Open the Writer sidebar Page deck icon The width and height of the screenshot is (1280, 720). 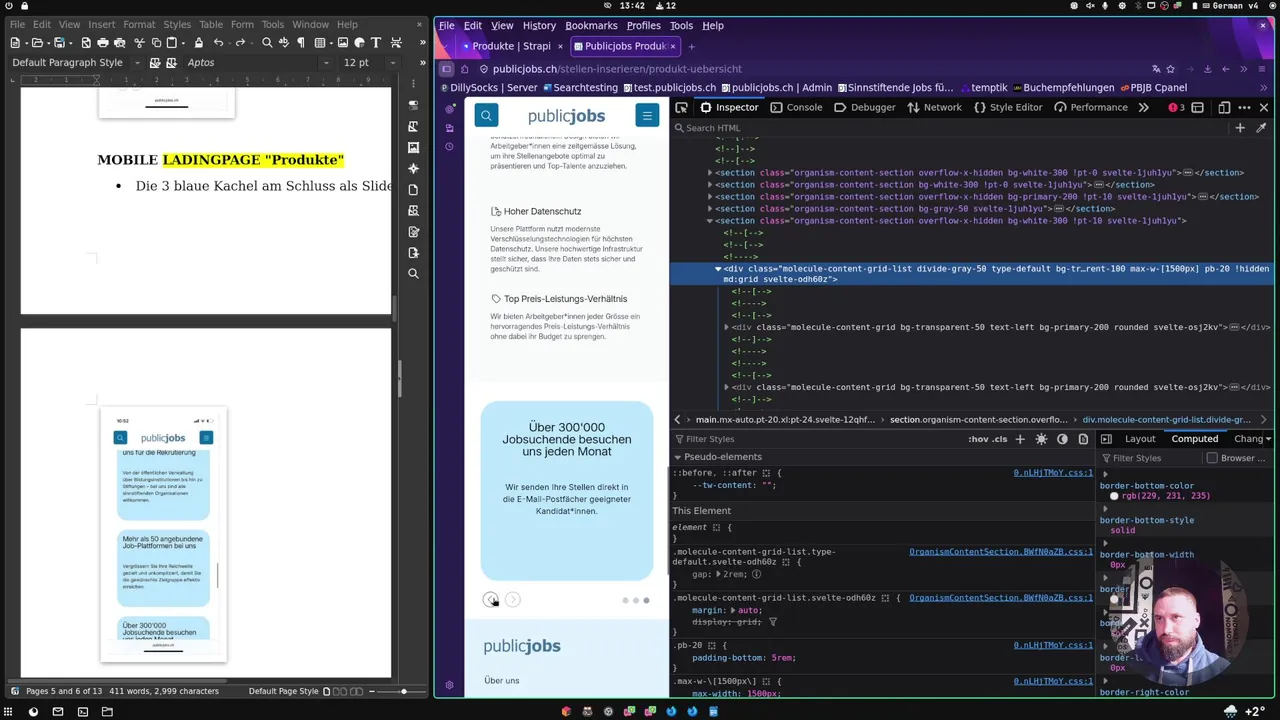(414, 190)
